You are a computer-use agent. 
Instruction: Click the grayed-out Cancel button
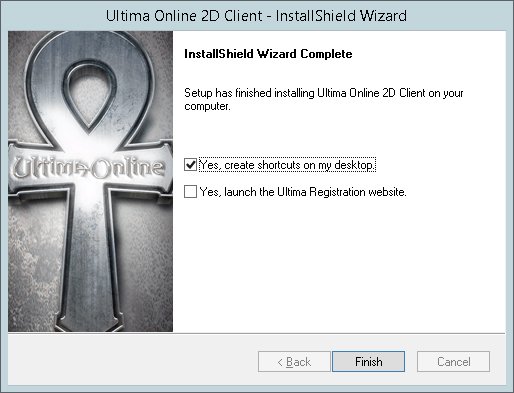(453, 361)
